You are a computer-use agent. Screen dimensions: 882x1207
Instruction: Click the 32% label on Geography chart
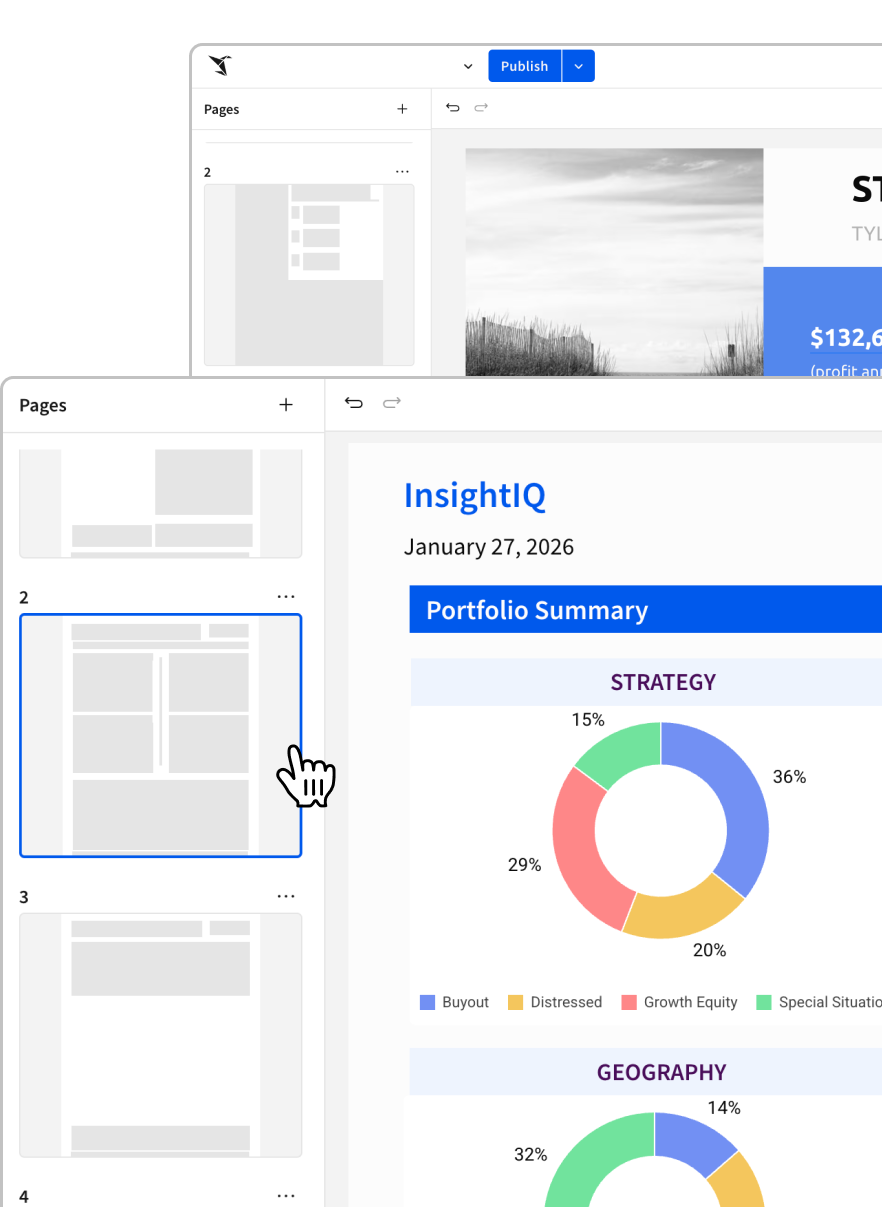point(531,1155)
